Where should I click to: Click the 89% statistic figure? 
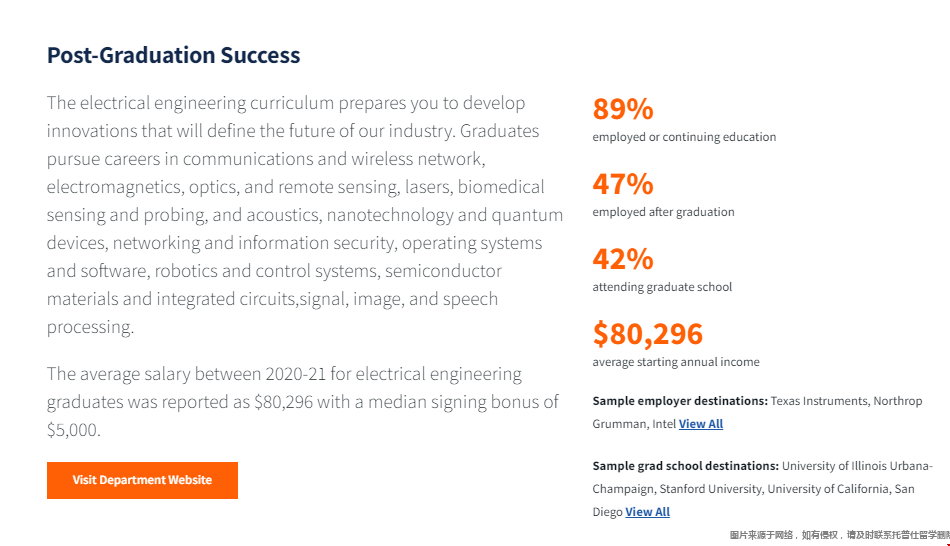coord(623,109)
